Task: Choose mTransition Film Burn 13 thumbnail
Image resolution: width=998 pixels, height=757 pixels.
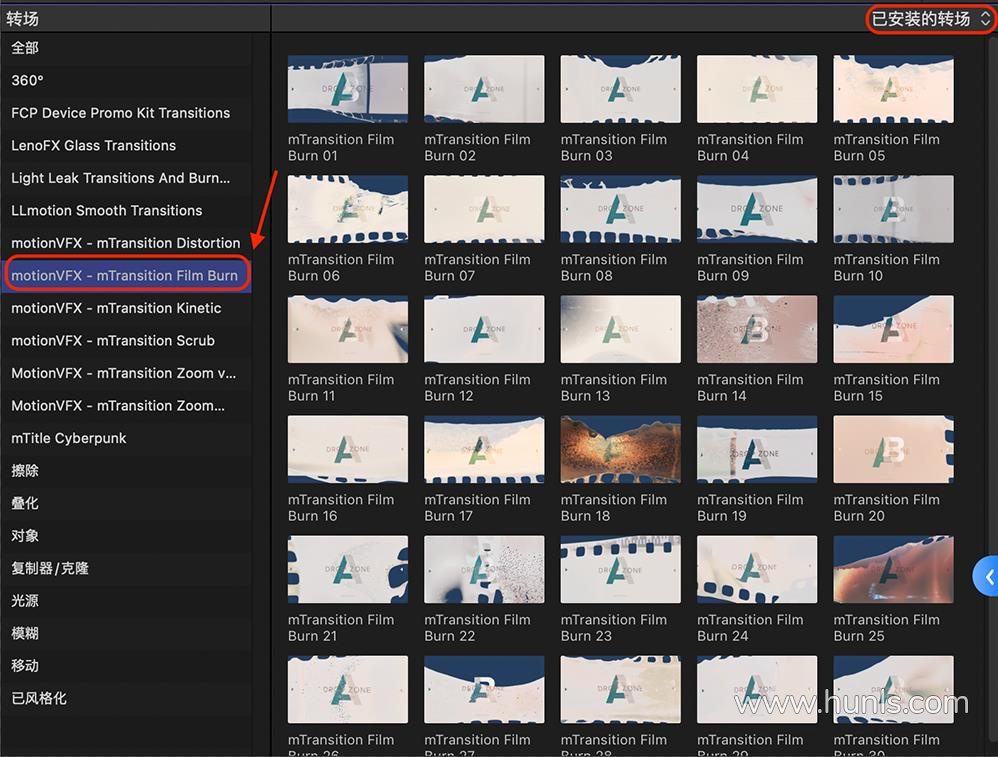Action: coord(621,329)
